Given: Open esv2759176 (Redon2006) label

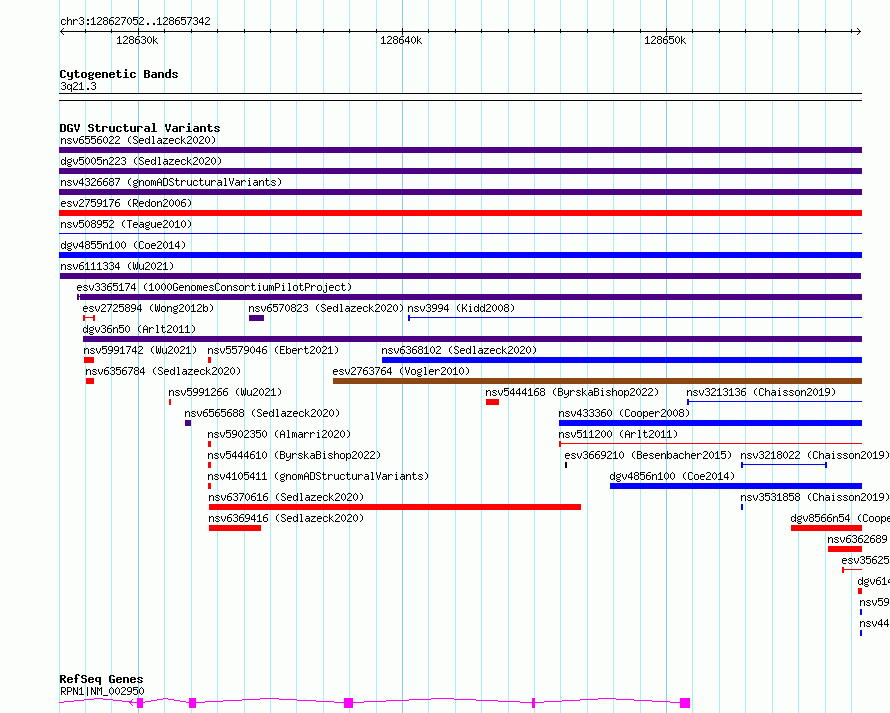Looking at the screenshot, I should 126,203.
